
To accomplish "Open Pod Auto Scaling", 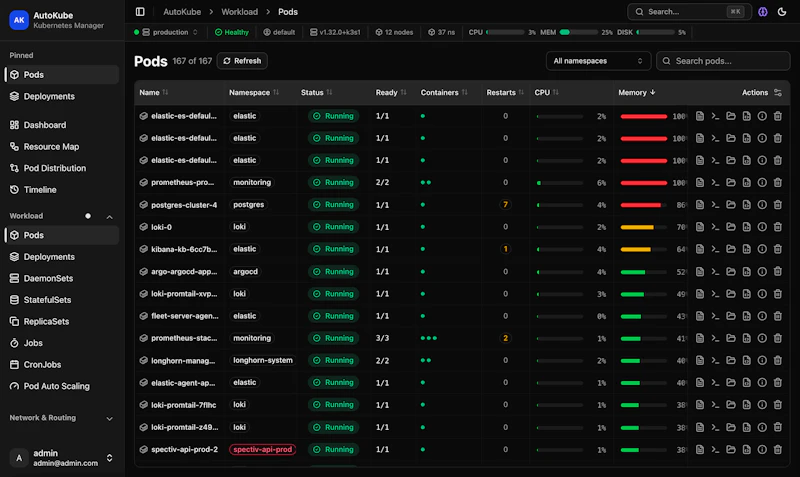I will (62, 386).
